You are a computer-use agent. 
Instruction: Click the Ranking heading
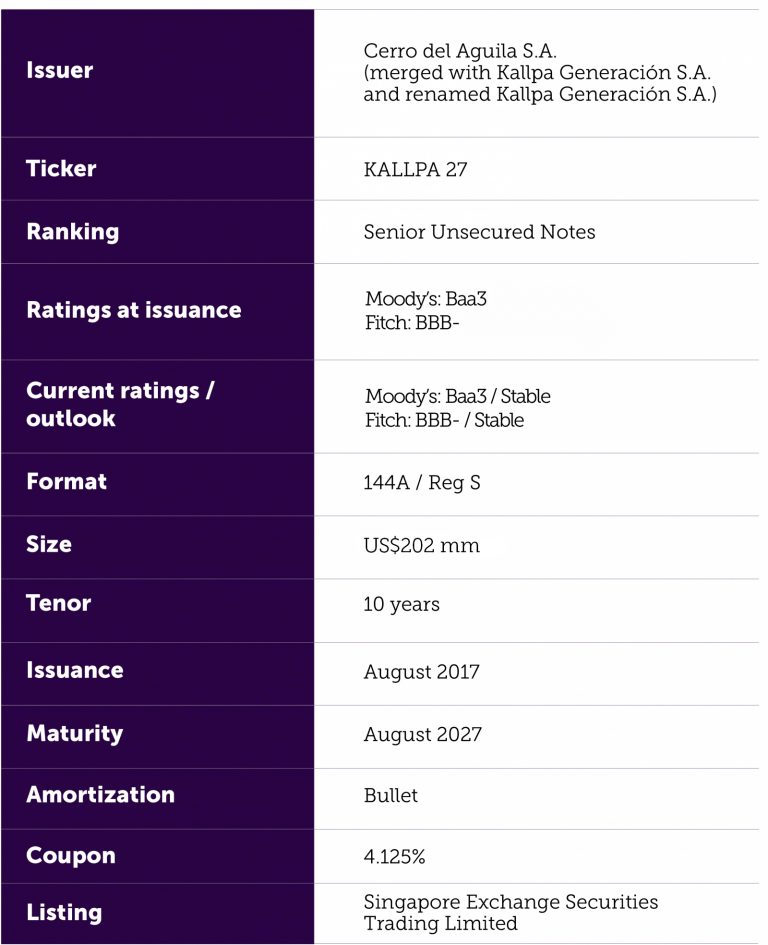coord(73,231)
